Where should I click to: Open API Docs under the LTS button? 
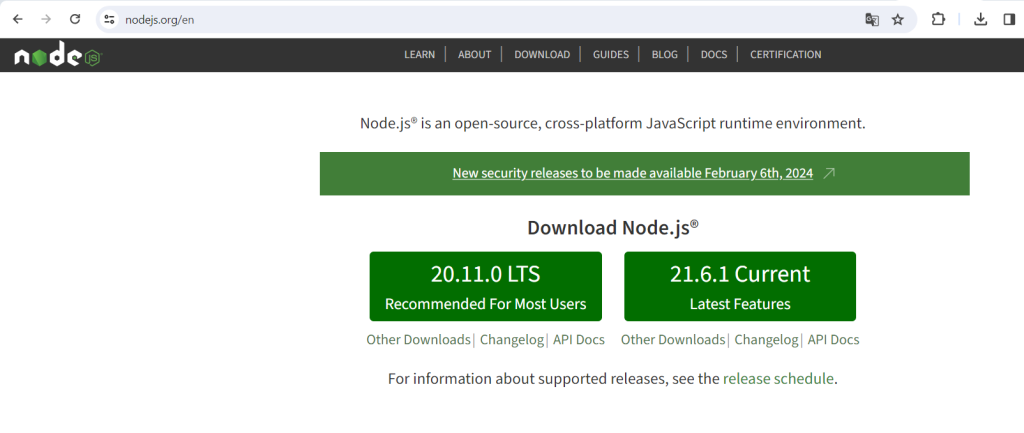coord(579,340)
